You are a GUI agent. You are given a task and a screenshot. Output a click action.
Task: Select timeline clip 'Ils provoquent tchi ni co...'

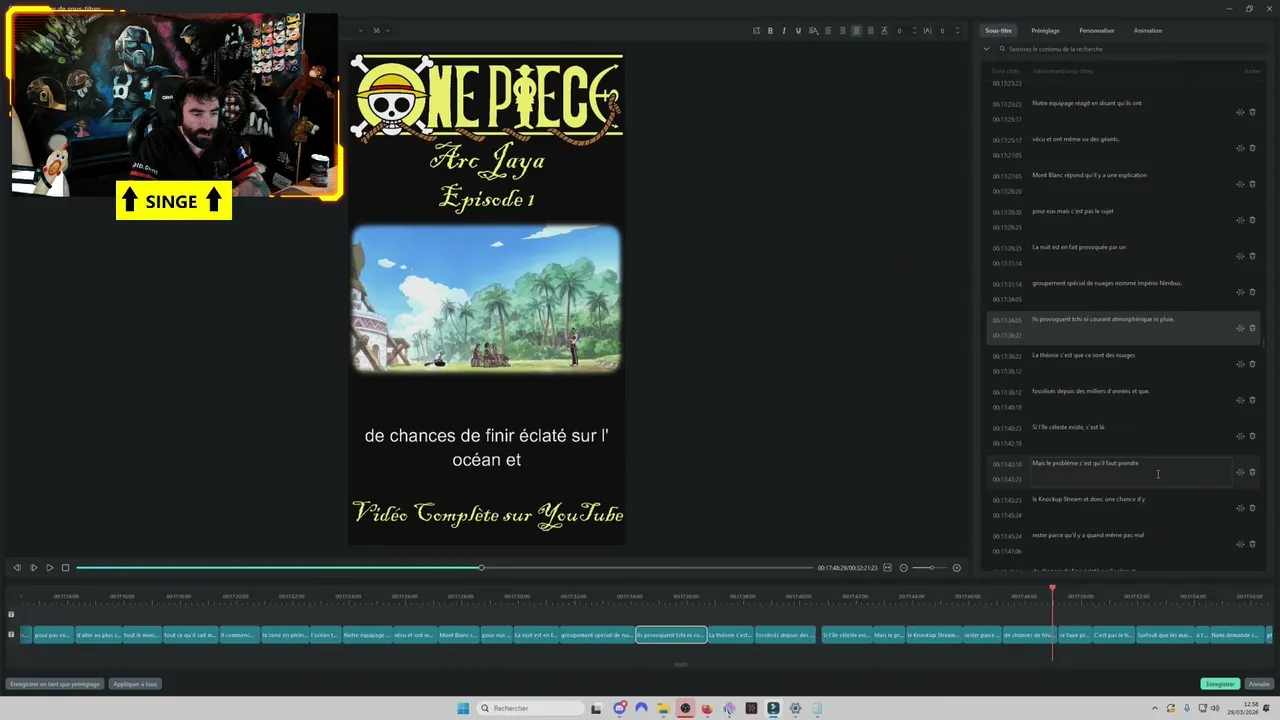pos(671,635)
